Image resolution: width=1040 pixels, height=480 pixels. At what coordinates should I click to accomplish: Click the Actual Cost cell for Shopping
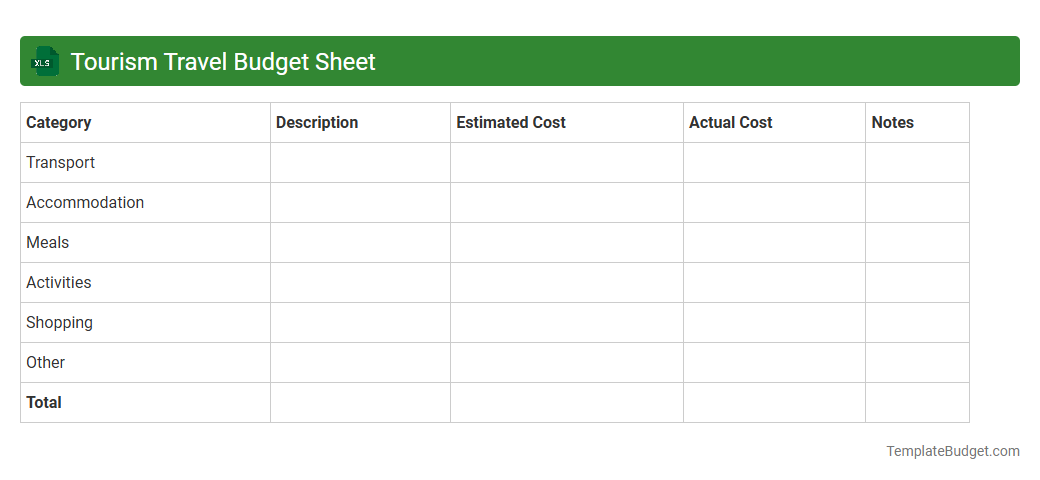point(774,323)
